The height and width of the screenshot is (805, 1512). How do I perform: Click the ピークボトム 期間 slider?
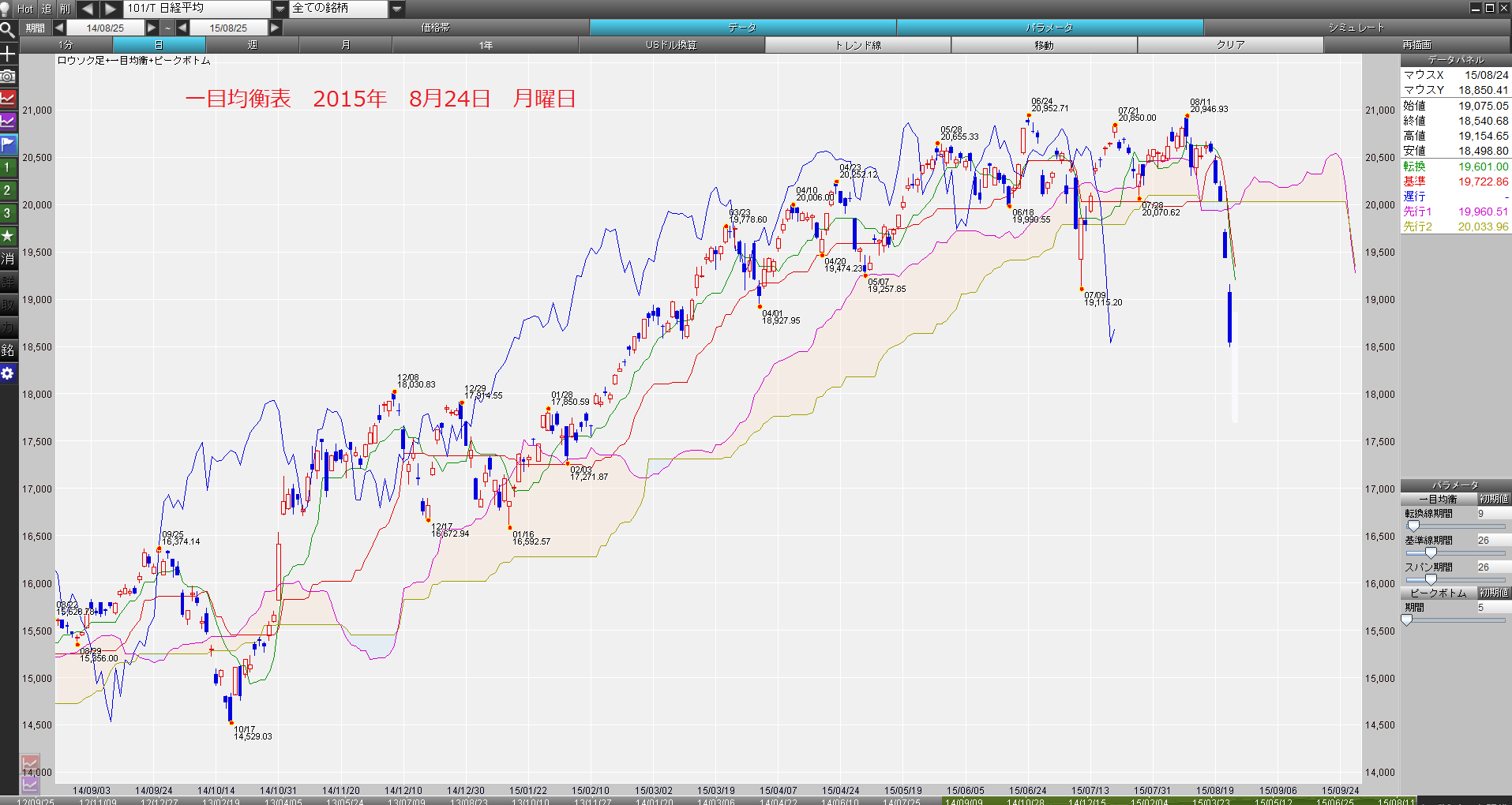tap(1455, 620)
